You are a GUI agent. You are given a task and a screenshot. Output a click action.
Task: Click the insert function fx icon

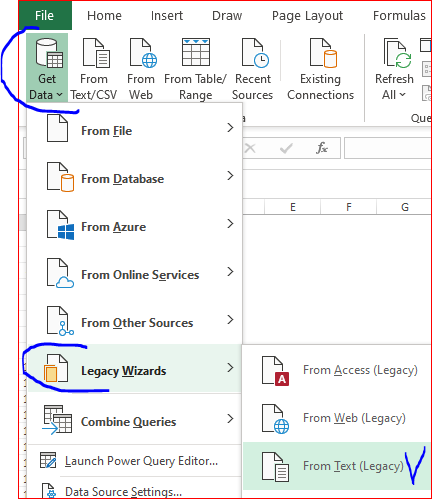tap(322, 148)
